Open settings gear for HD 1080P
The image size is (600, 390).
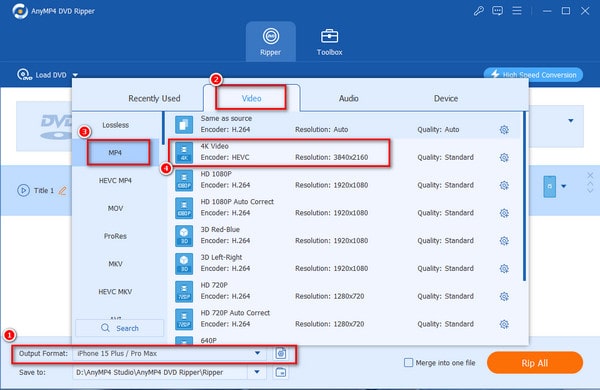[504, 185]
